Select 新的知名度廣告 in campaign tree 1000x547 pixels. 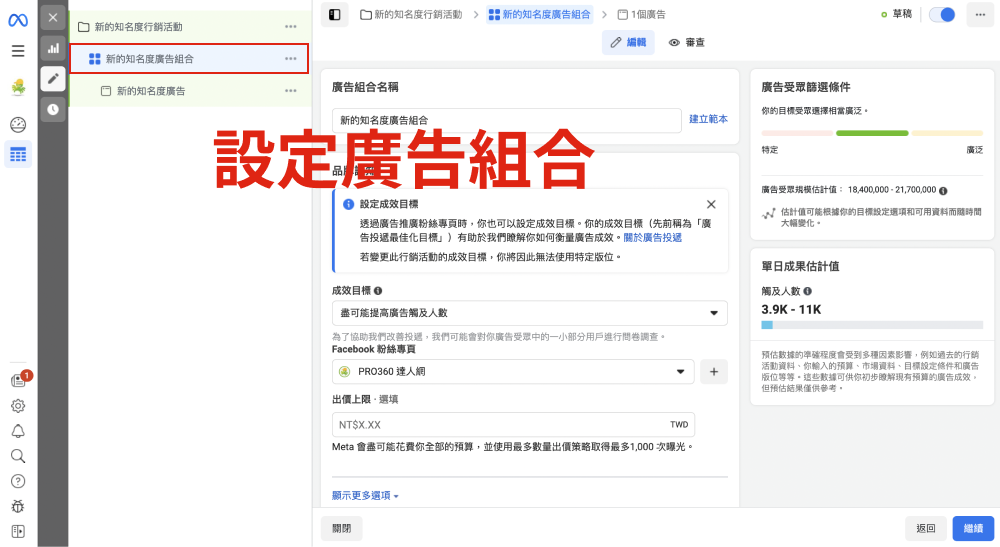tap(151, 91)
